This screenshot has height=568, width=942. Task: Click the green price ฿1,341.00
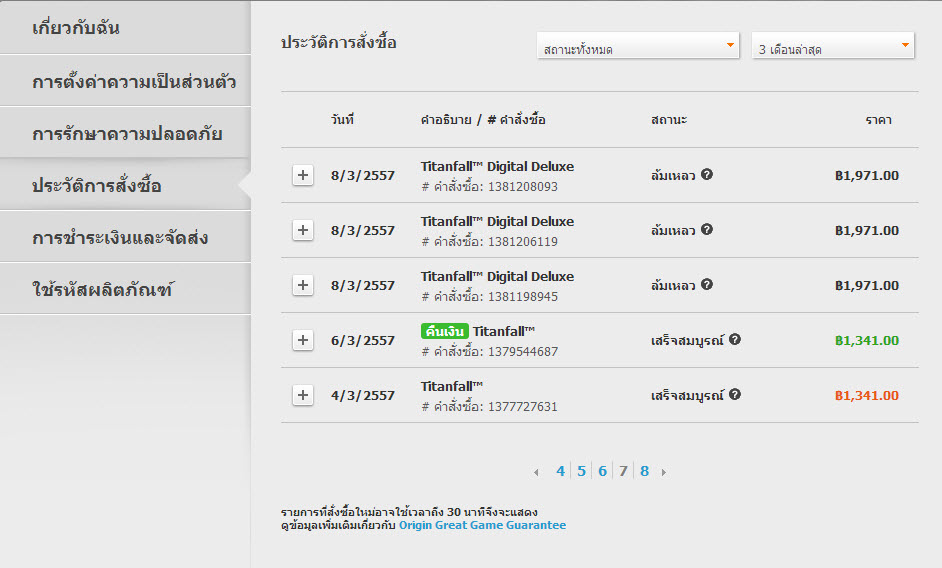pos(867,341)
